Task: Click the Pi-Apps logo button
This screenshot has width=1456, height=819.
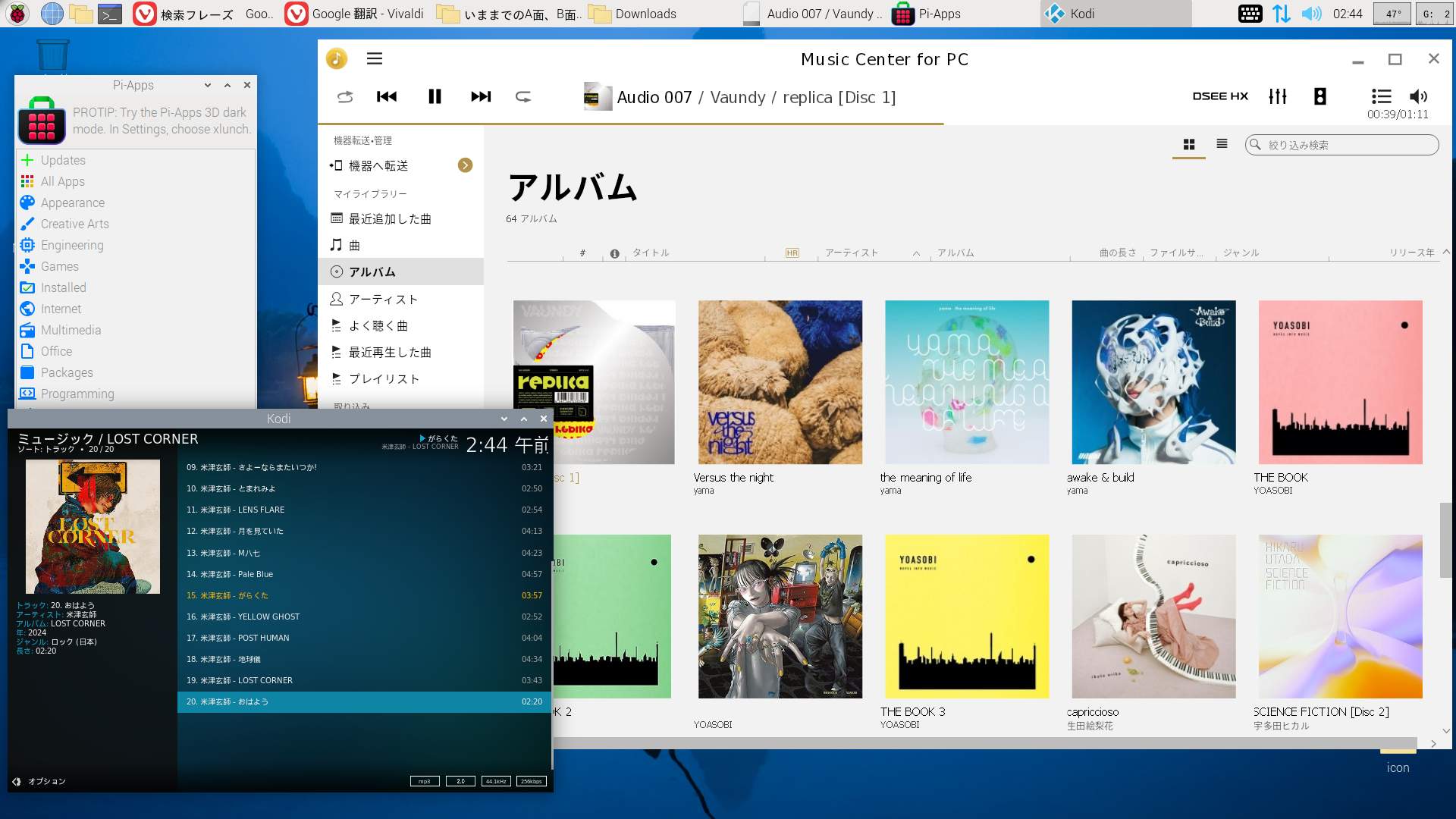Action: (x=42, y=121)
